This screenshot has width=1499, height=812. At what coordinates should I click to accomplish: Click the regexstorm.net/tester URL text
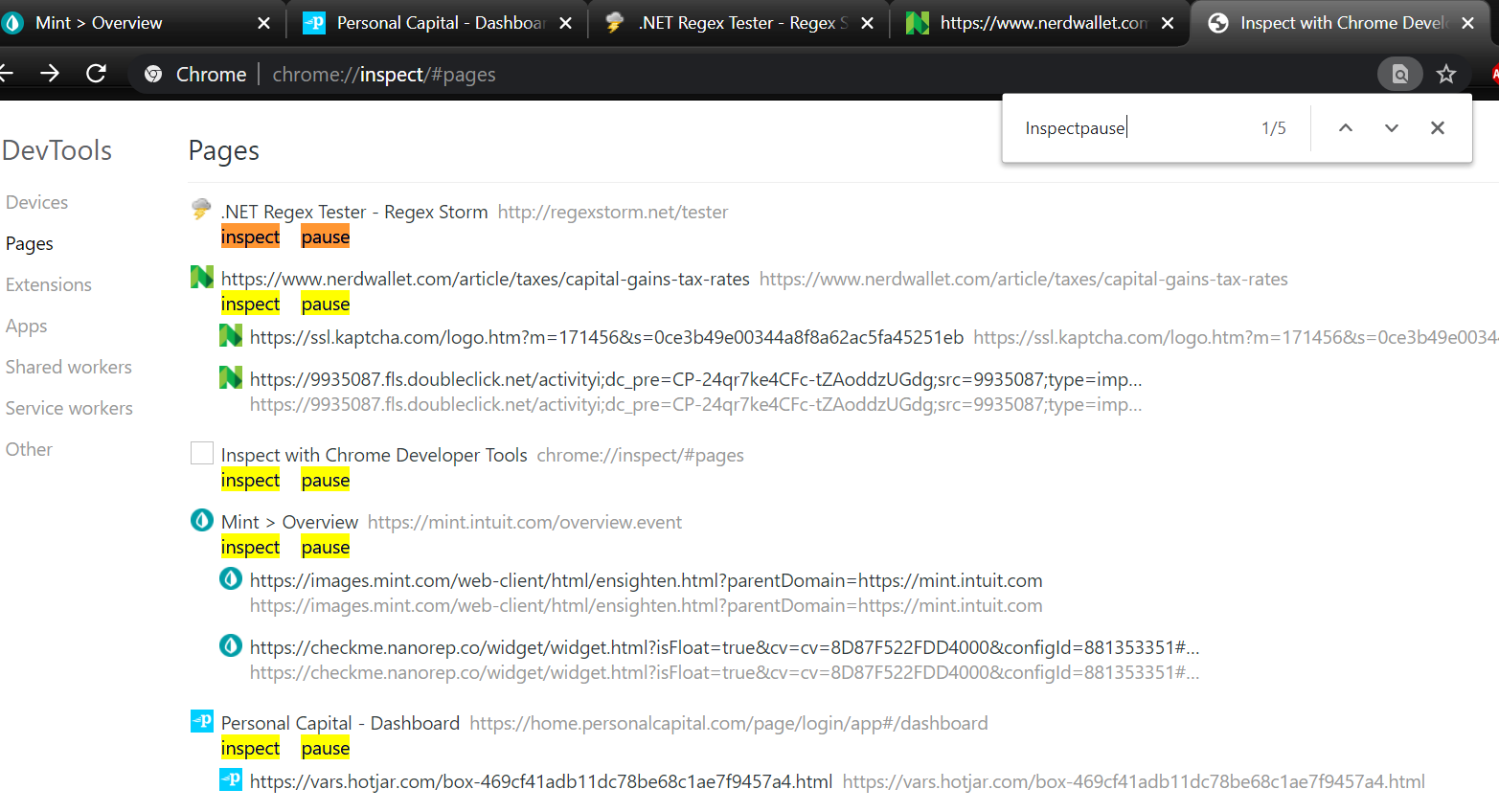(613, 212)
